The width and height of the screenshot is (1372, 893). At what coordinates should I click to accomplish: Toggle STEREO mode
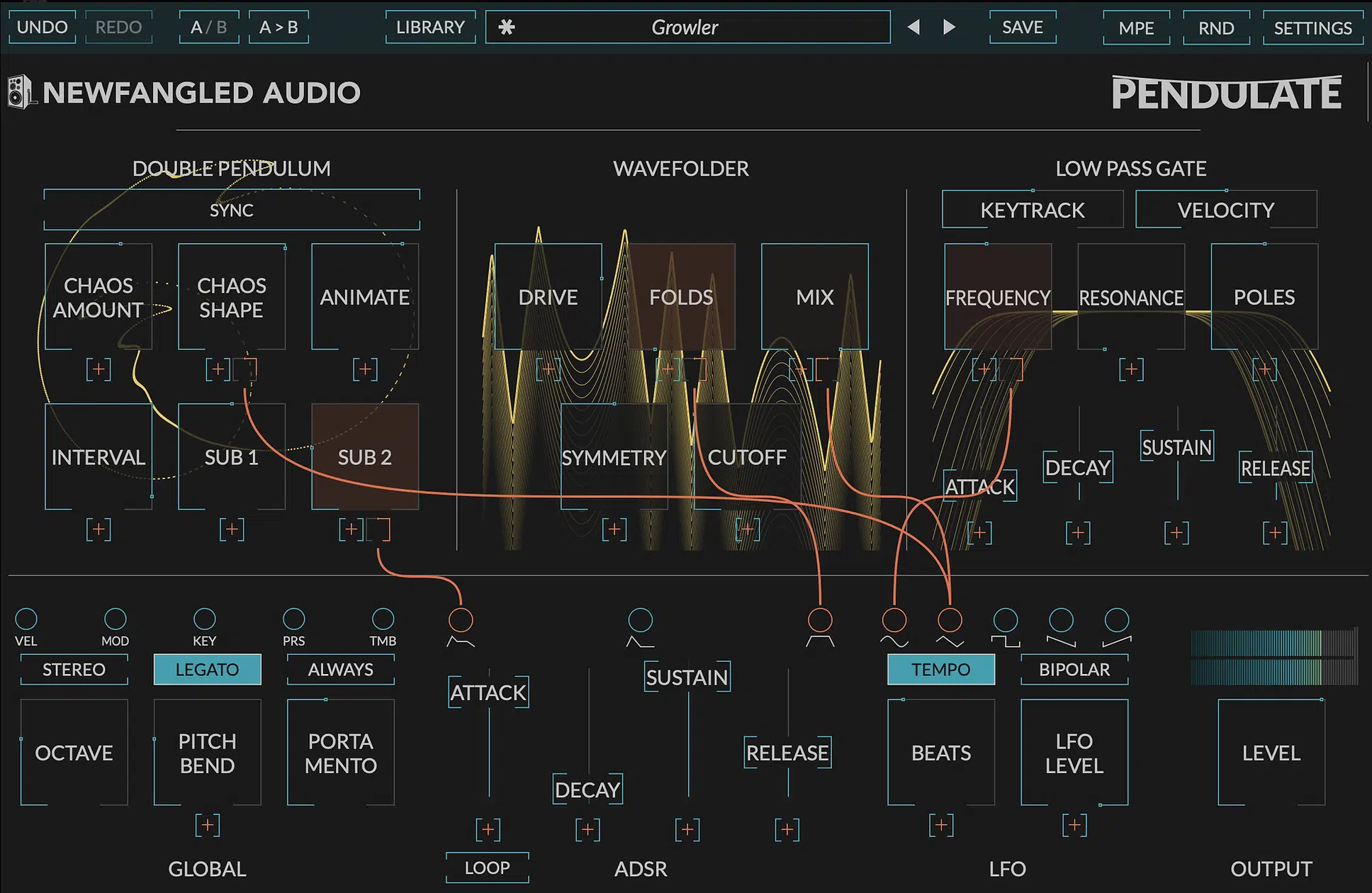click(x=74, y=669)
